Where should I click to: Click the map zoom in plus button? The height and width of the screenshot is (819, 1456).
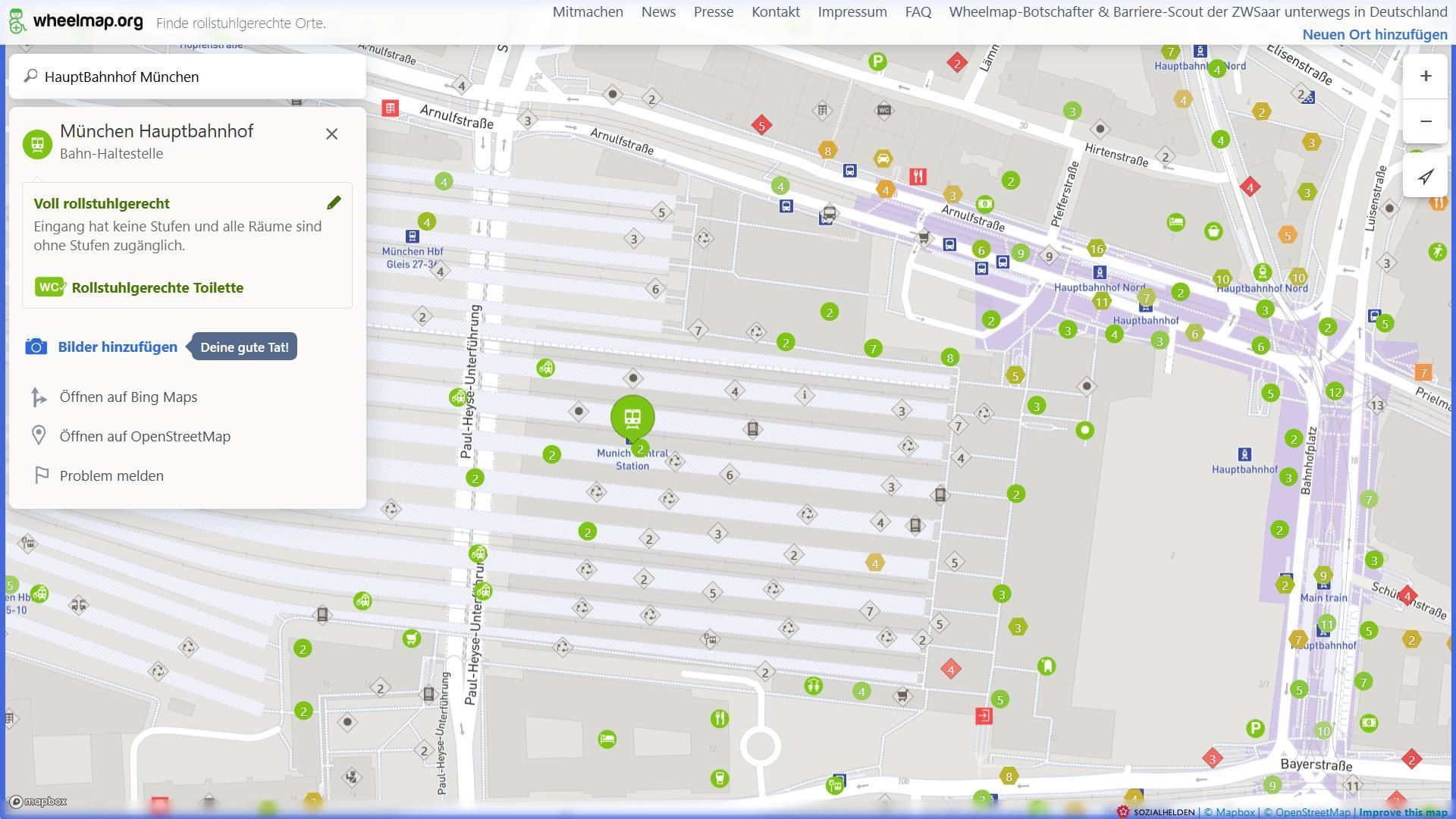tap(1426, 76)
